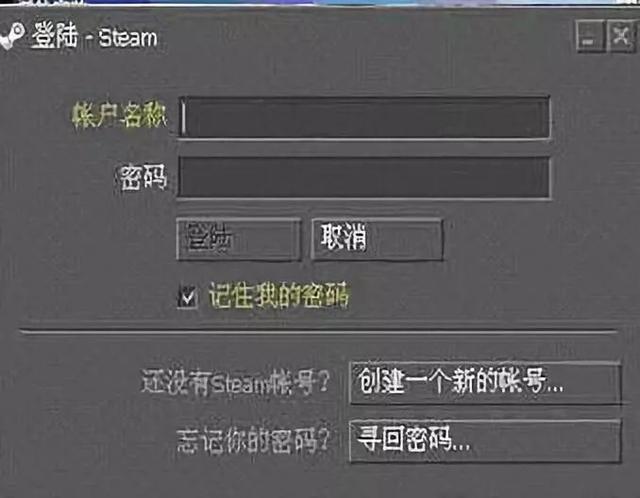Image resolution: width=640 pixels, height=498 pixels.
Task: Click the 帐户名称 label
Action: (119, 115)
